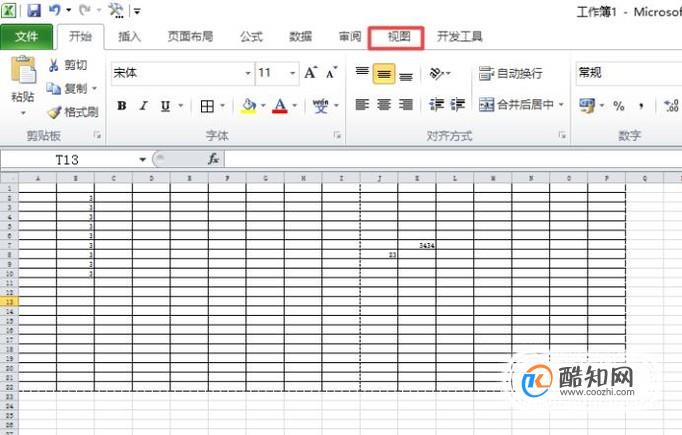Insert function with fx button
Screen dimensions: 682x435
coord(213,159)
